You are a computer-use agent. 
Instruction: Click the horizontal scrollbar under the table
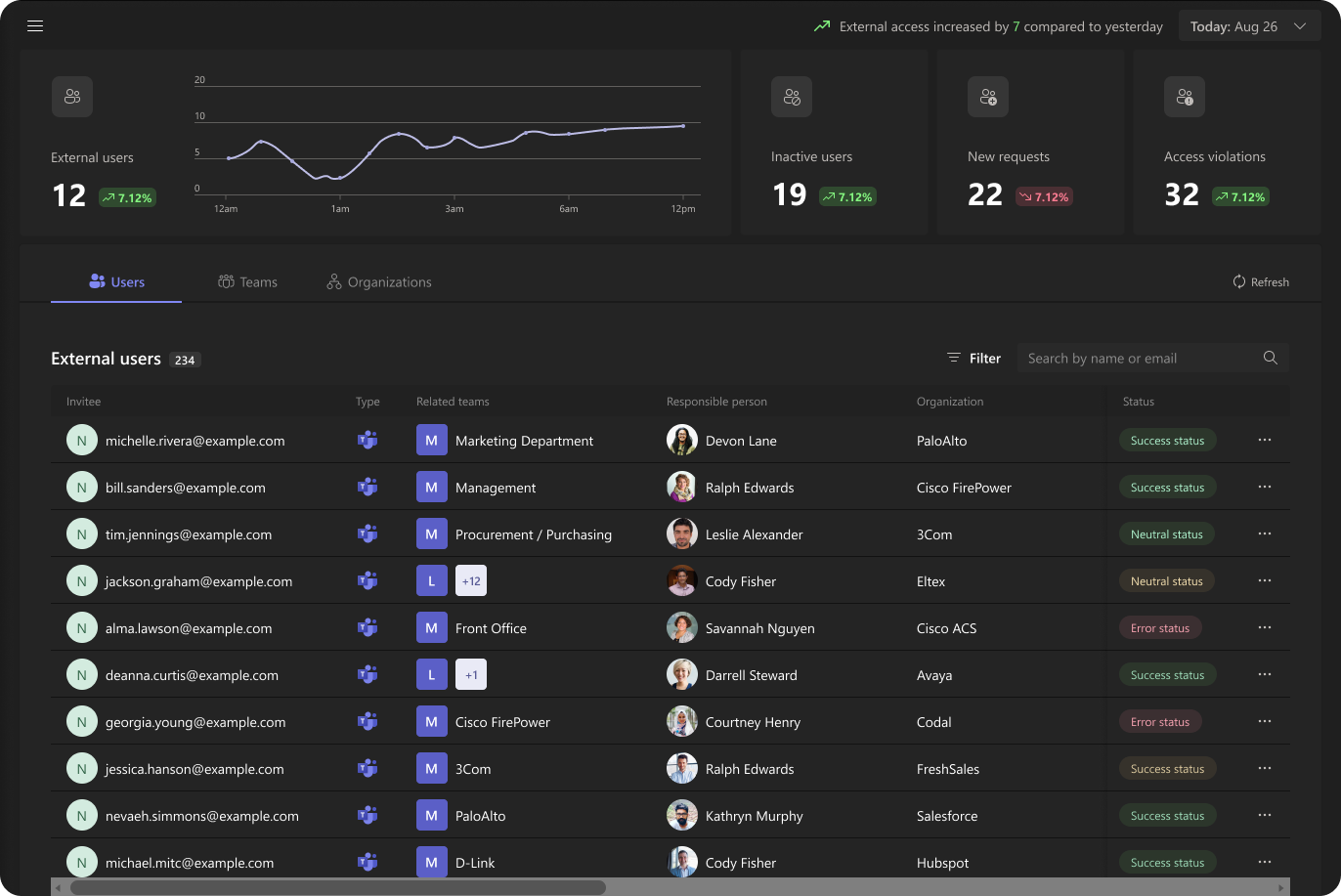tap(337, 887)
